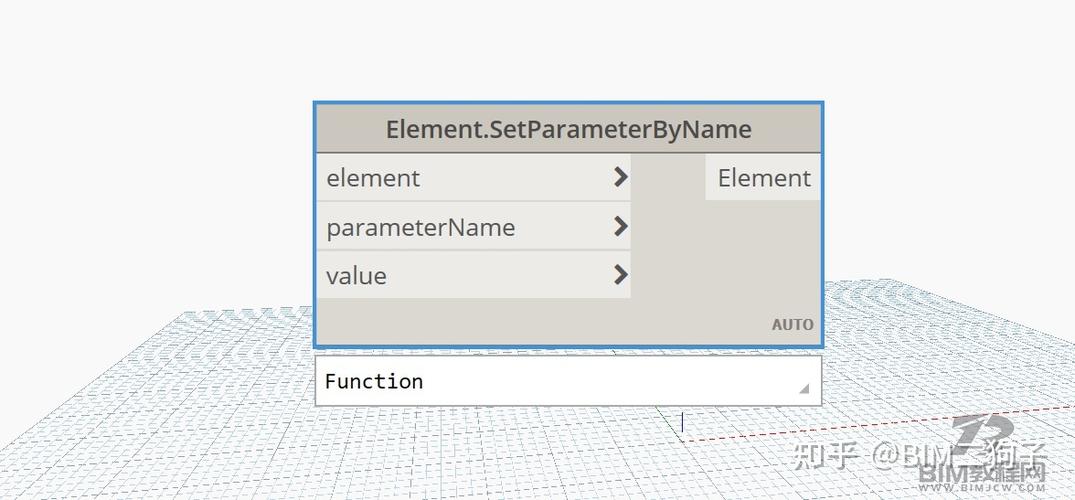Click the AUTO lacing indicator on node
The image size is (1075, 500).
[x=792, y=325]
